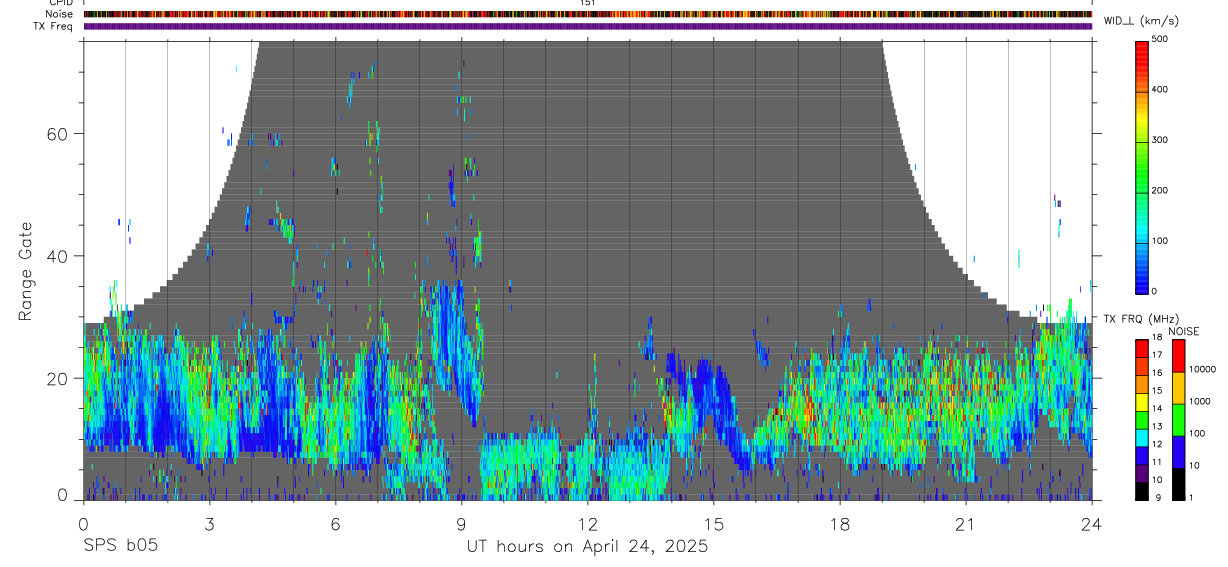Click the 40 range gate tick label
The height and width of the screenshot is (567, 1228).
62,256
